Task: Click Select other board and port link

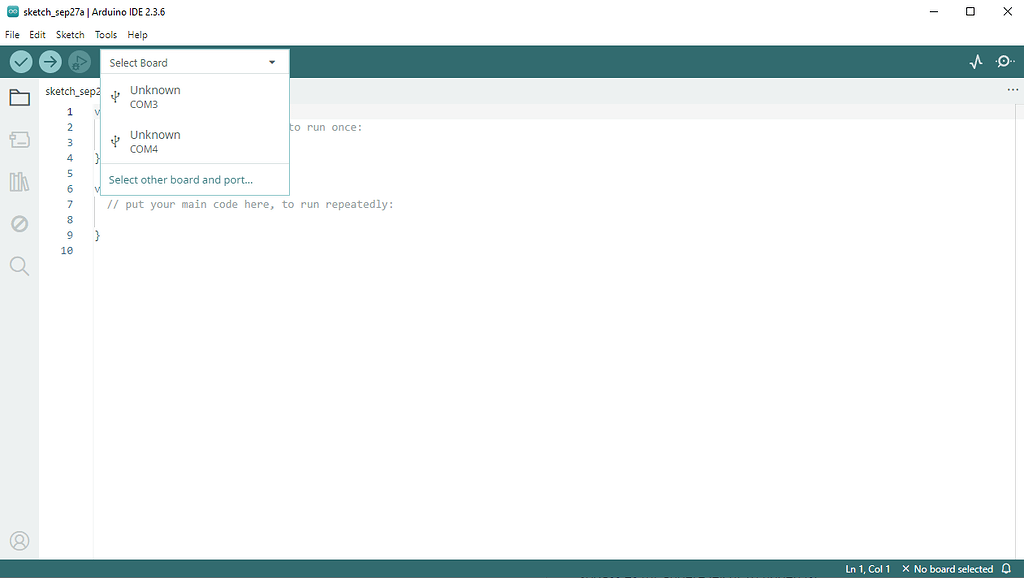Action: 180,180
